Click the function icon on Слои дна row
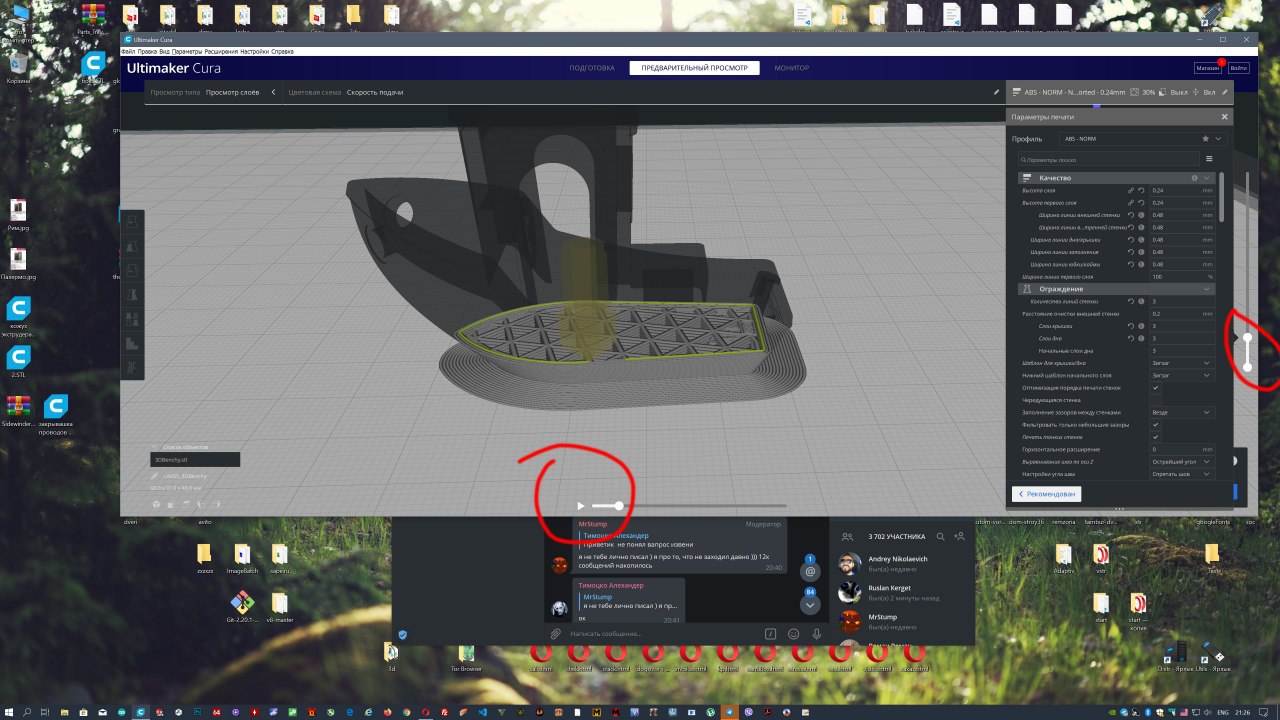 pyautogui.click(x=1141, y=338)
